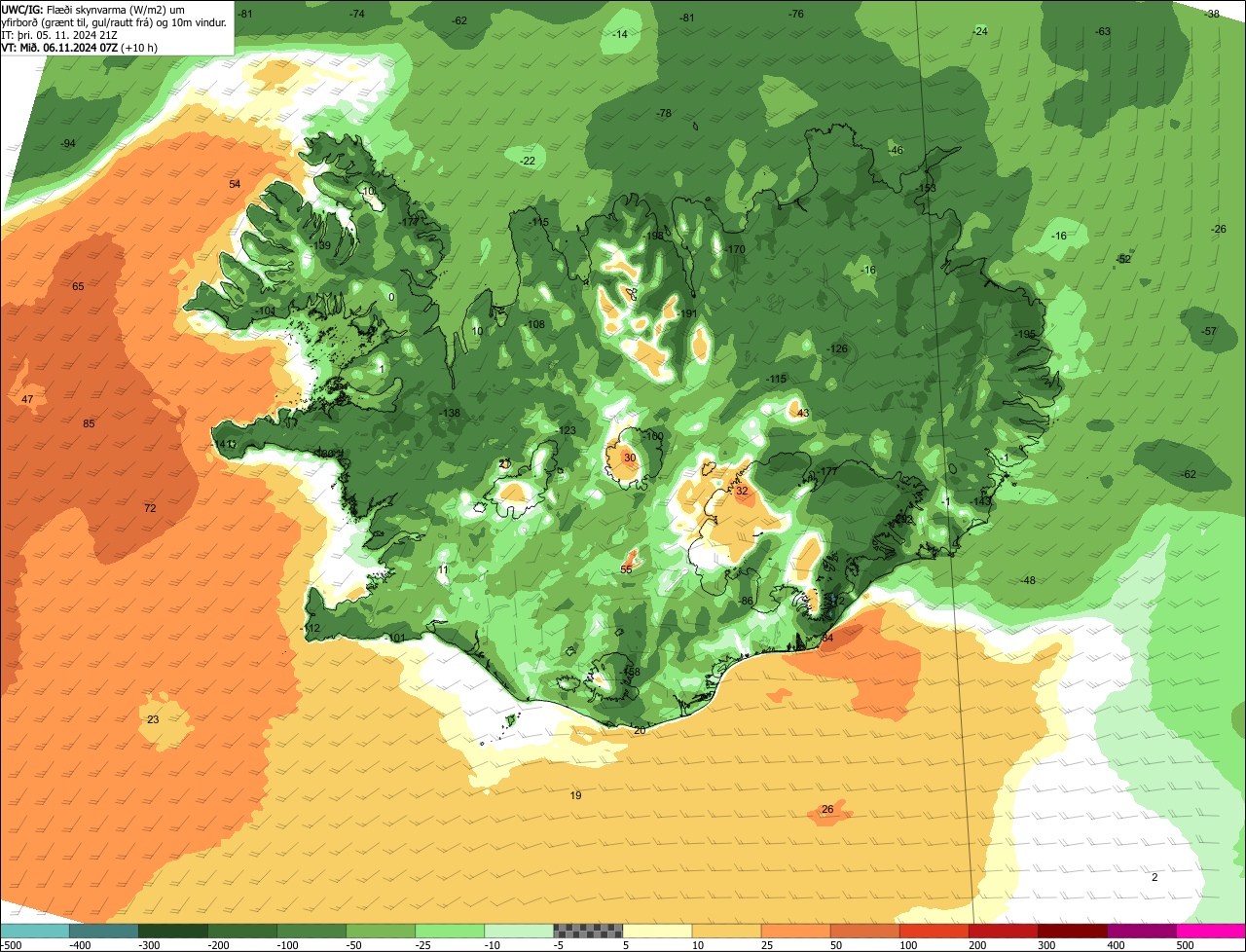This screenshot has width=1246, height=952.
Task: Click the red 200 to 300 legend swatch
Action: [x=1003, y=931]
